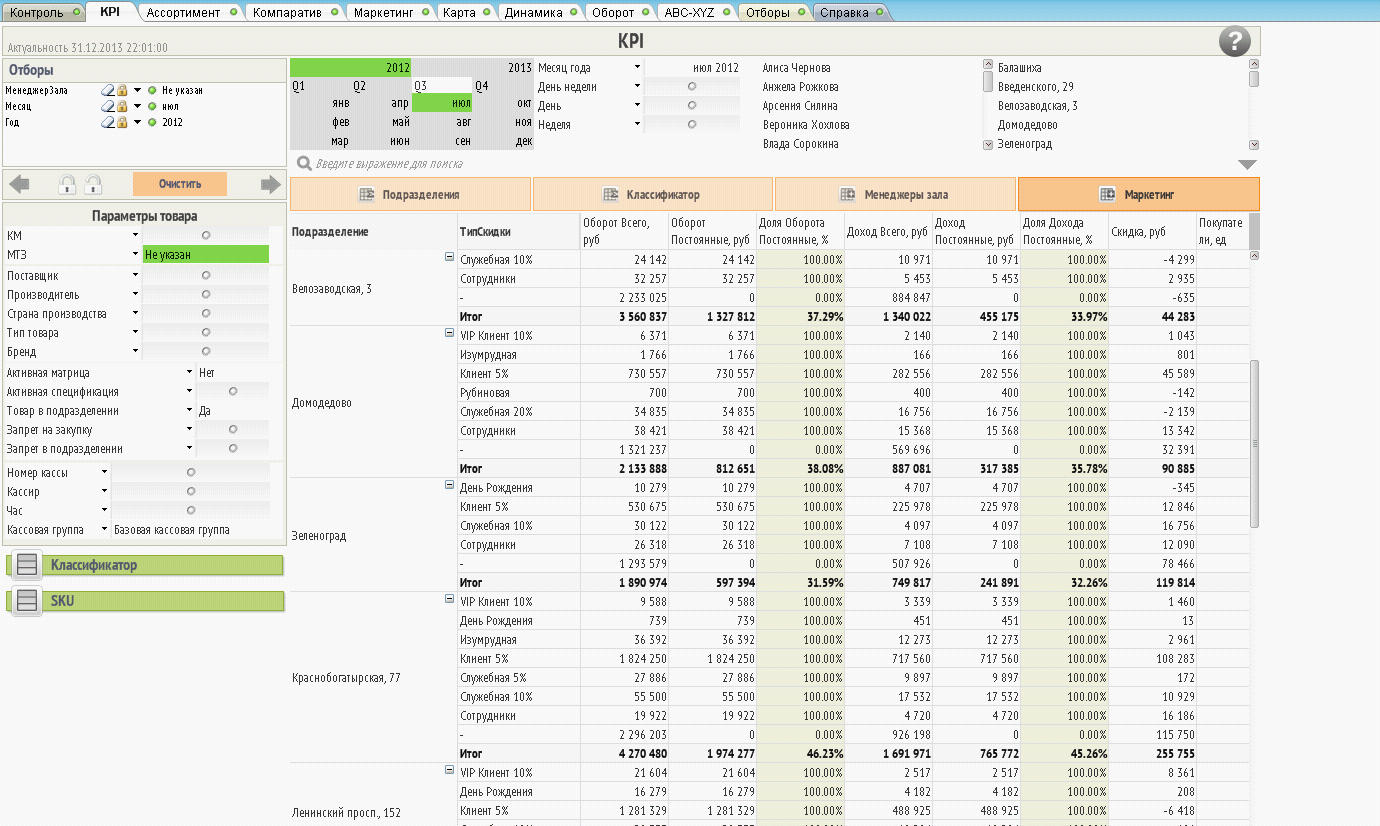Open the Бренд filter dropdown
Image resolution: width=1380 pixels, height=826 pixels.
pyautogui.click(x=135, y=352)
